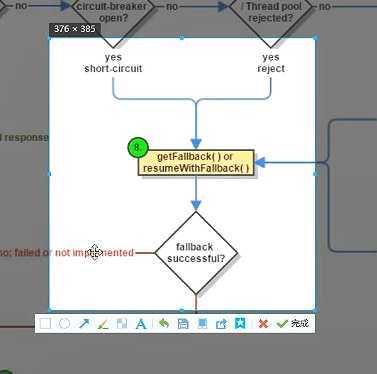Click the 376 × 385 selection size label
The image size is (377, 374).
[x=75, y=29]
